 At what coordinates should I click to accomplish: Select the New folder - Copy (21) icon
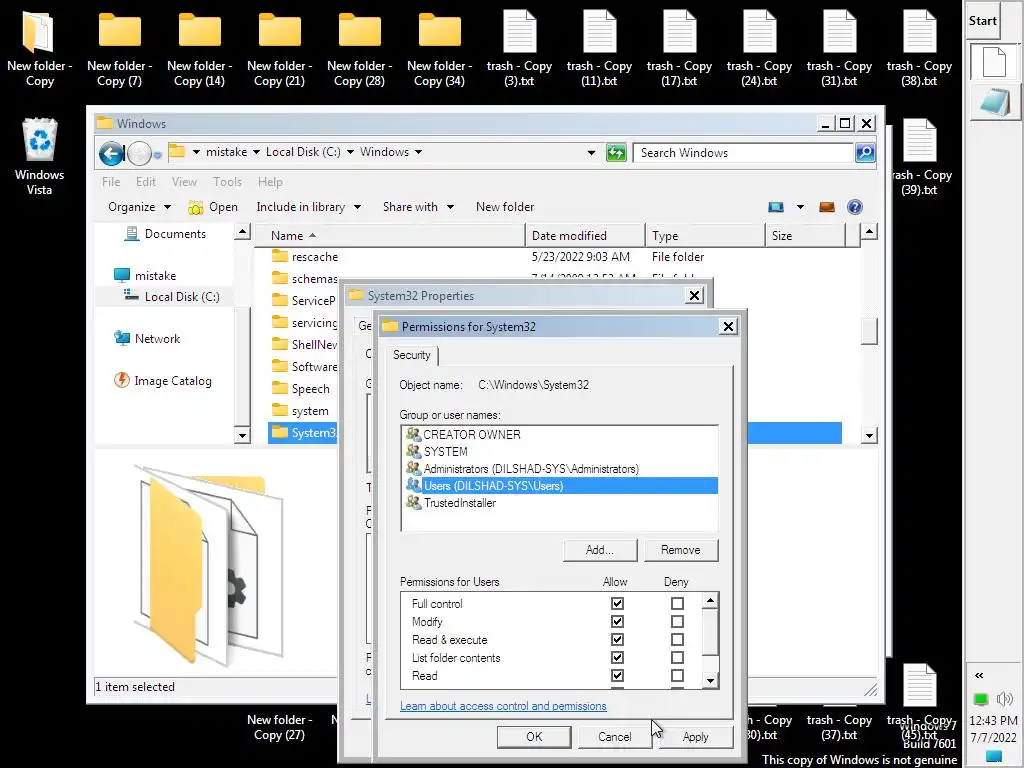pyautogui.click(x=280, y=49)
